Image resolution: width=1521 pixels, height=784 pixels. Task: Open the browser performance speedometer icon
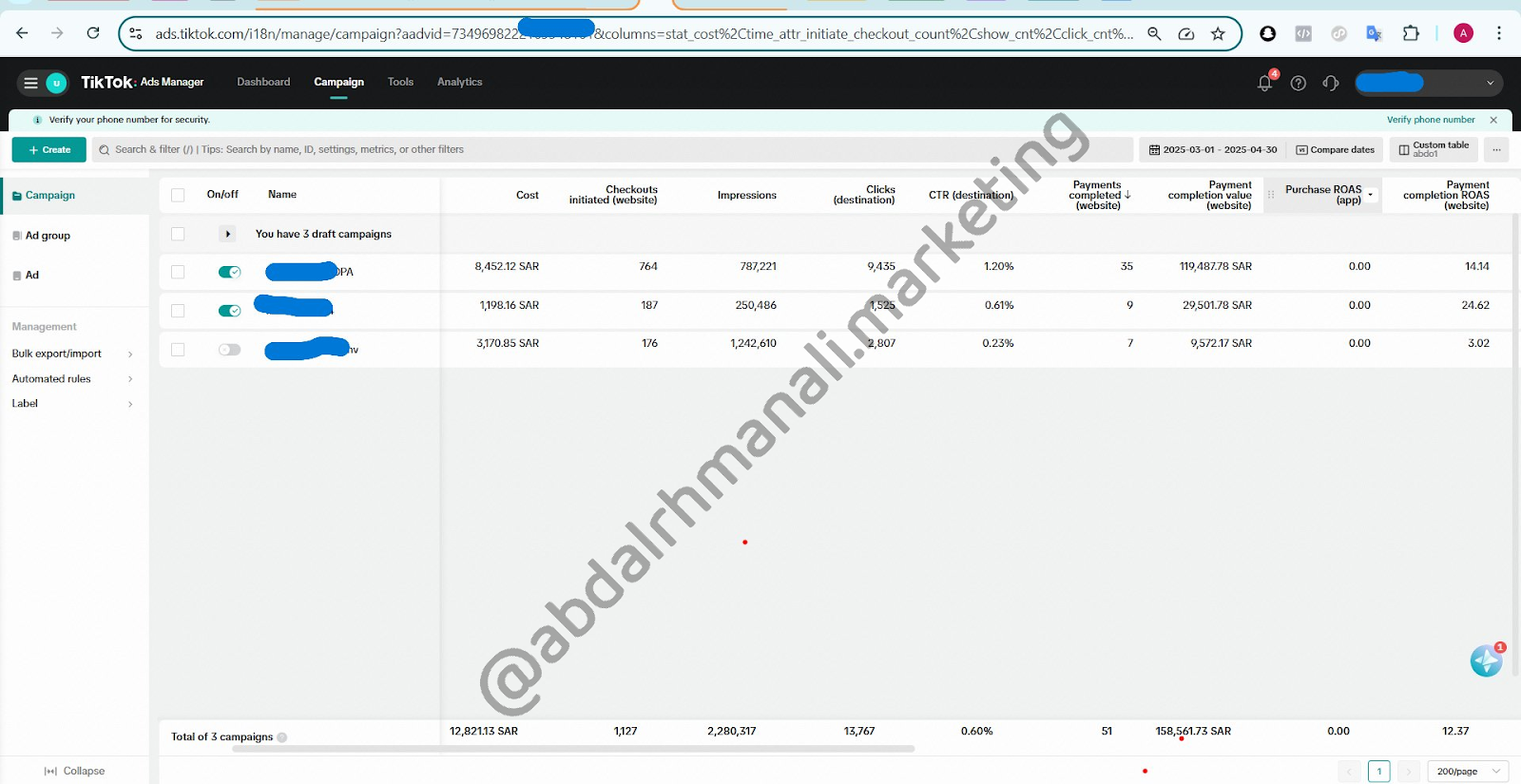tap(1186, 33)
